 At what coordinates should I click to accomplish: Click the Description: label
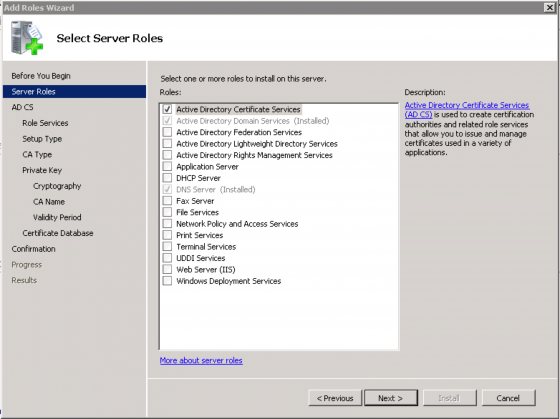425,92
